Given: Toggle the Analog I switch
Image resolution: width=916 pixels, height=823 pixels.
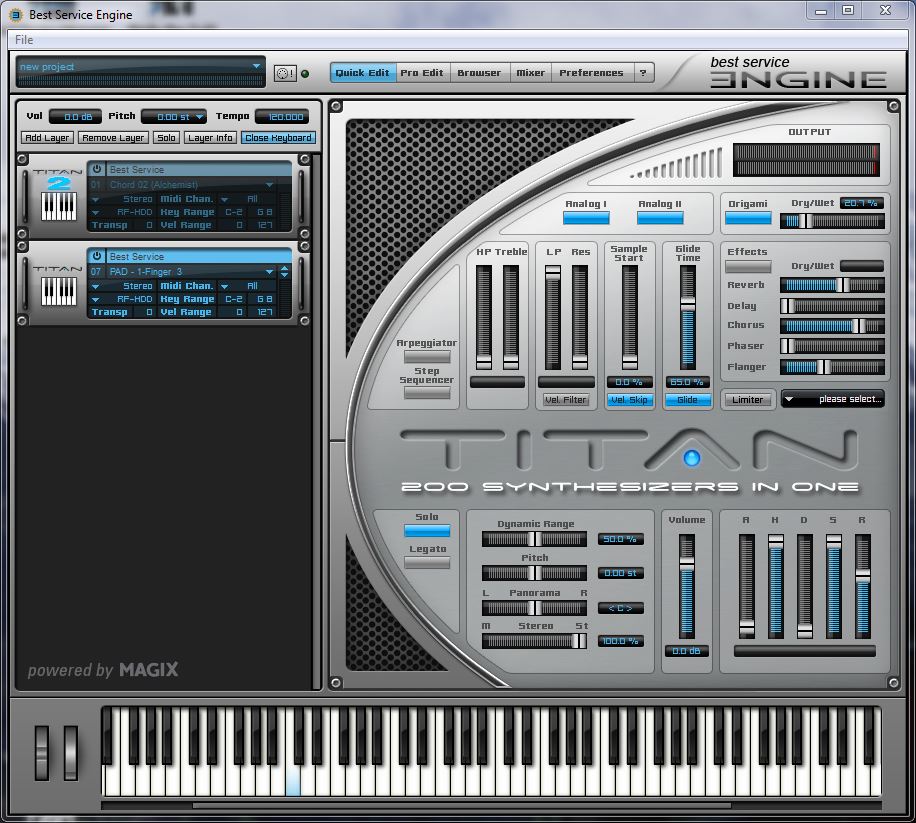Looking at the screenshot, I should pos(586,218).
